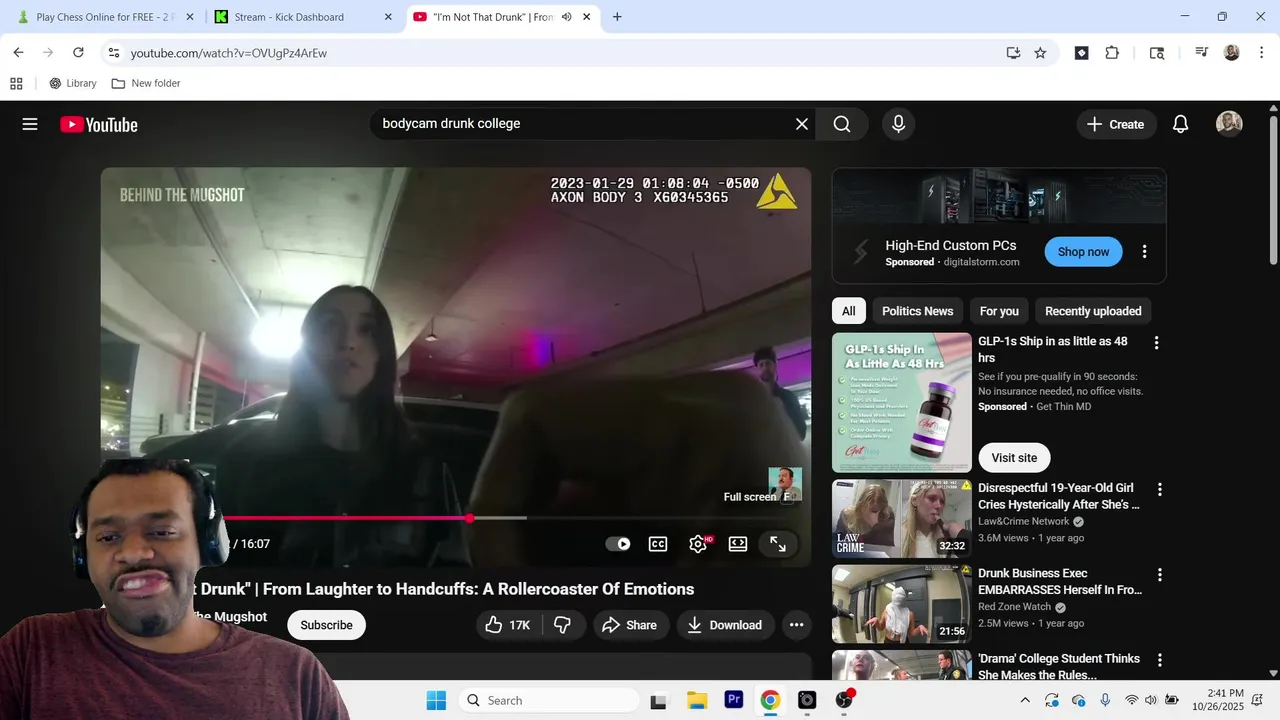Image resolution: width=1280 pixels, height=720 pixels.
Task: Download the video
Action: click(725, 625)
